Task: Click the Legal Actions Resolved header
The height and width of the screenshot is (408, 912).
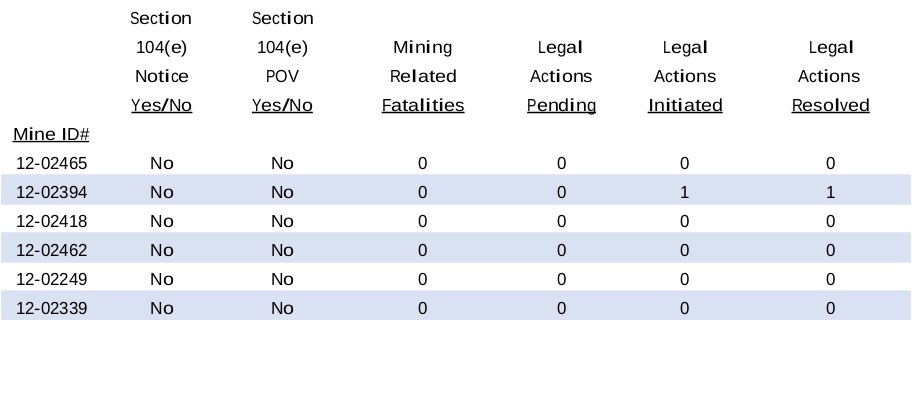Action: point(830,76)
